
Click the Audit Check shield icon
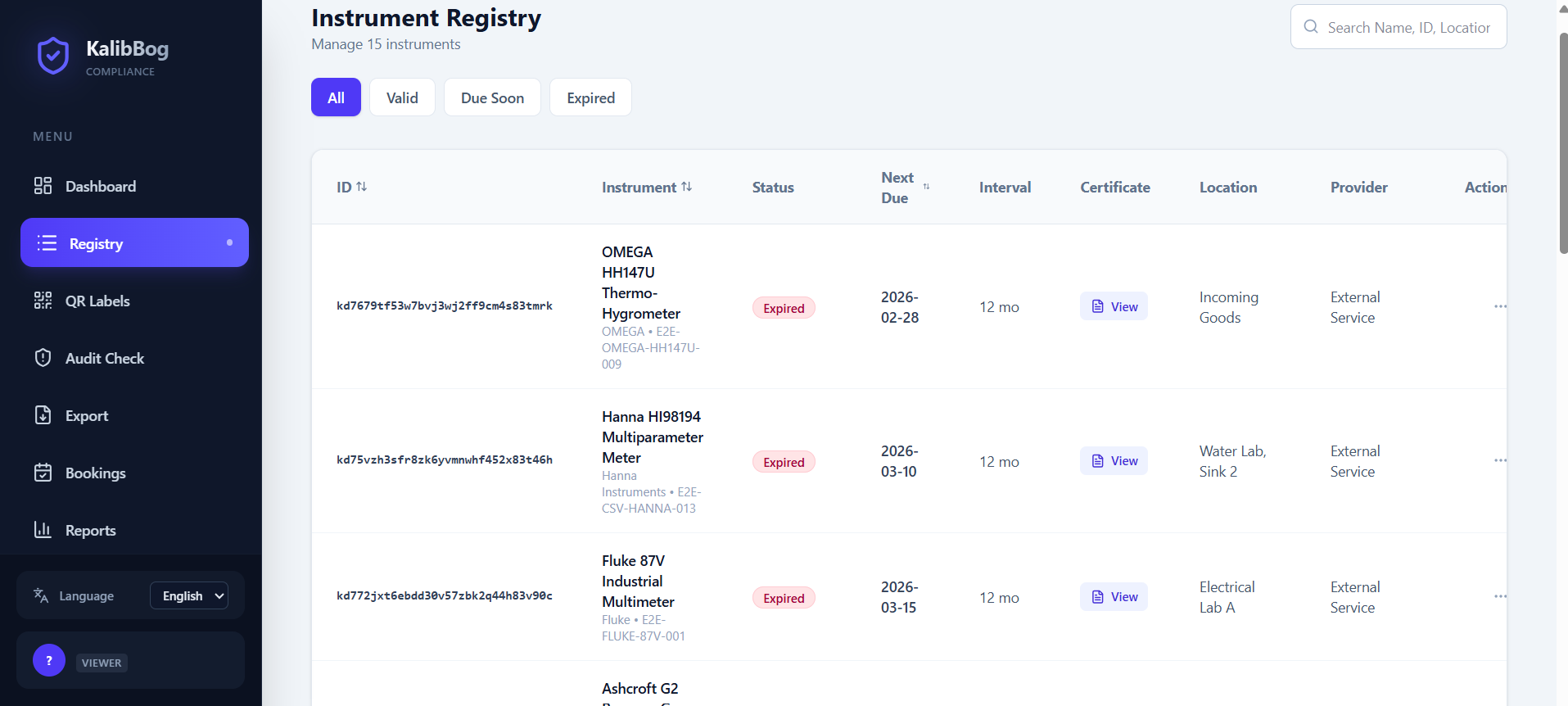point(43,358)
